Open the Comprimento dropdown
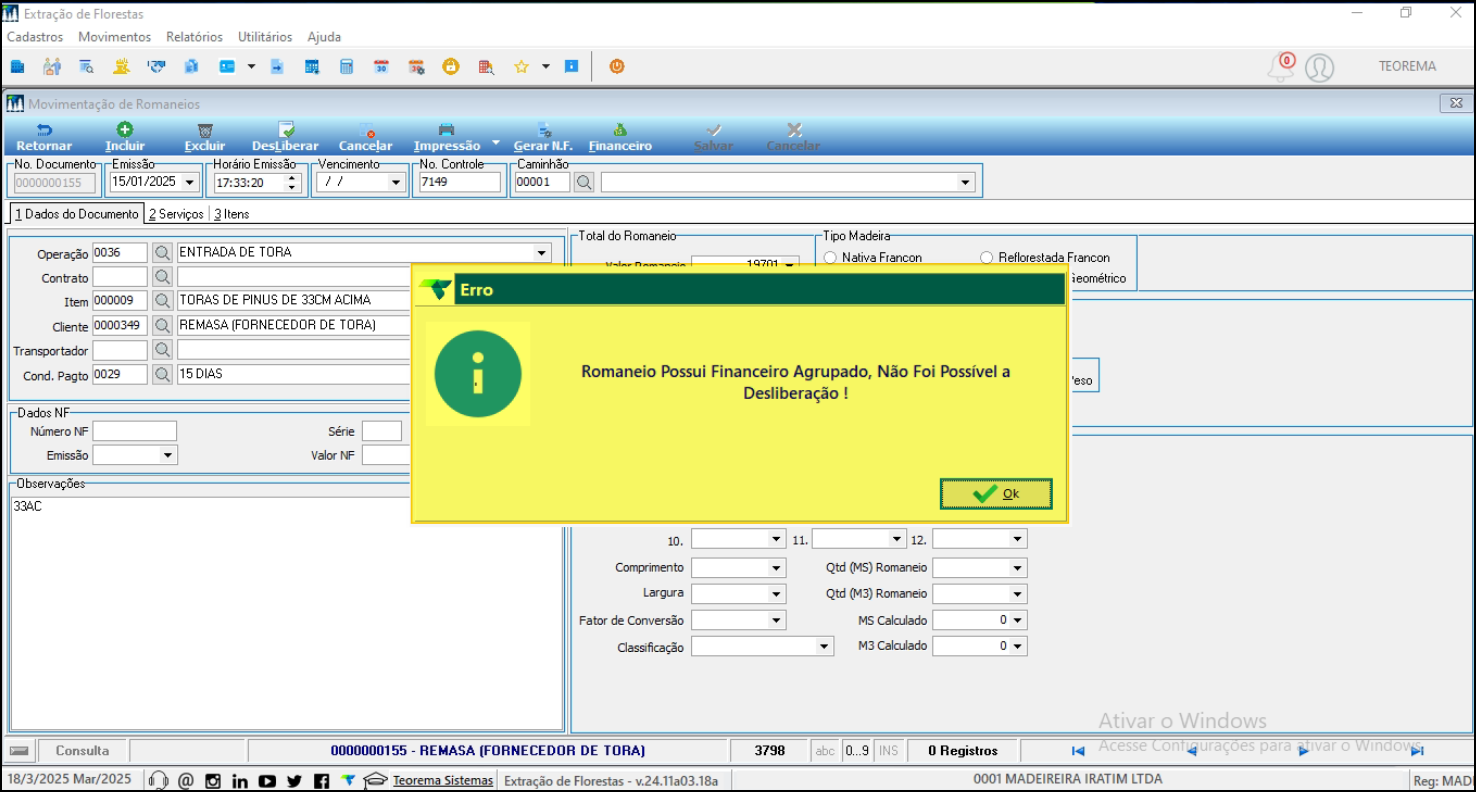 pyautogui.click(x=778, y=568)
